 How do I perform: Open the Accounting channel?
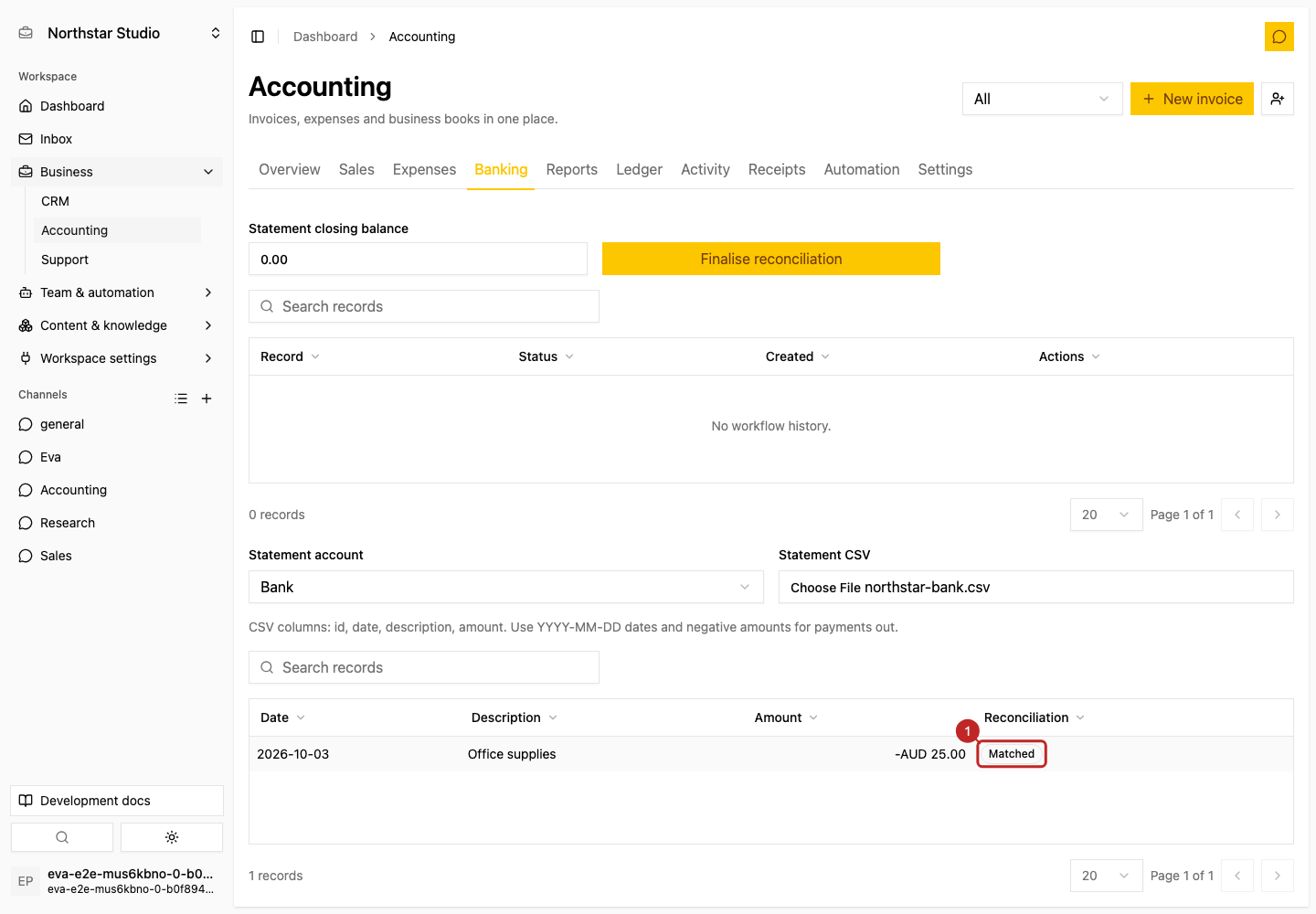click(x=117, y=490)
